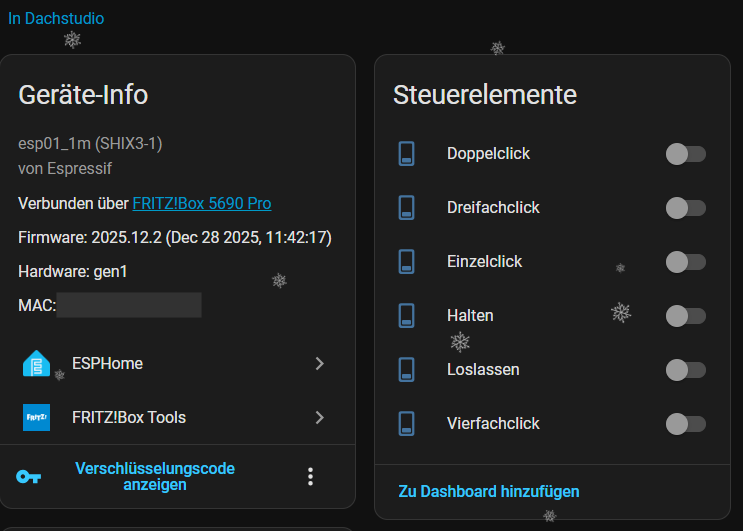Screen dimensions: 743x531
Task: Open the Einzelclick entity label
Action: 484,262
